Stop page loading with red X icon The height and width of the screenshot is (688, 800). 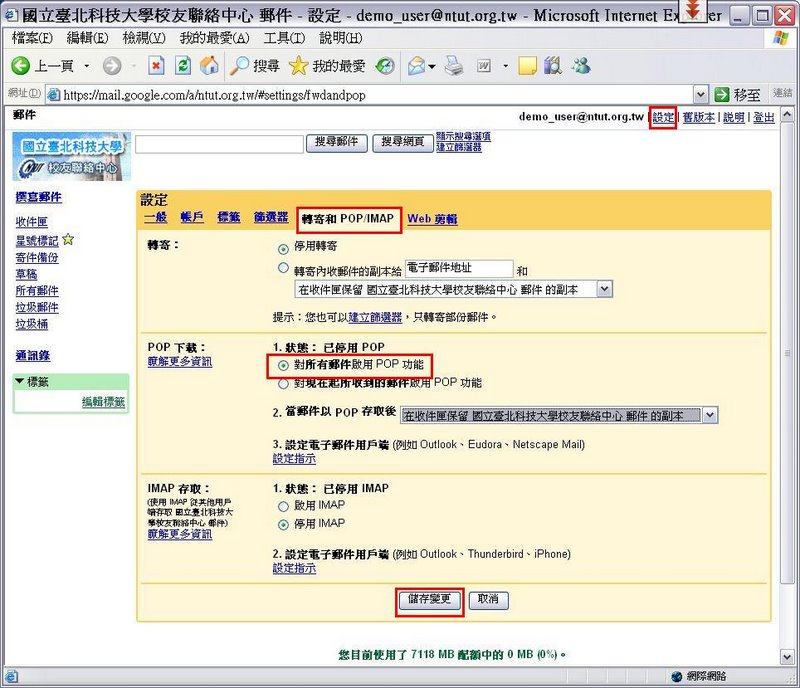point(156,65)
